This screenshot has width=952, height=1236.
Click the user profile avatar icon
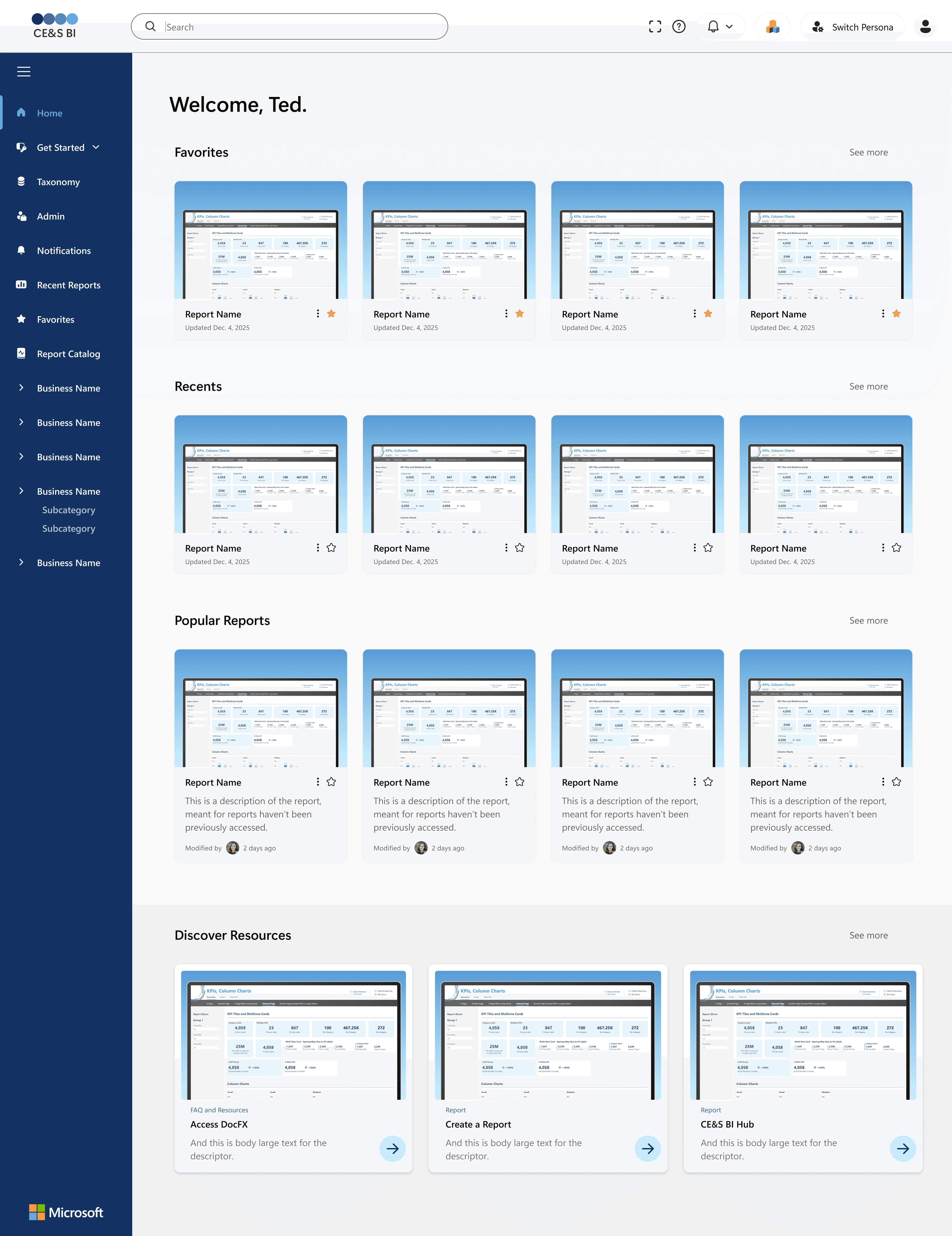click(x=925, y=27)
